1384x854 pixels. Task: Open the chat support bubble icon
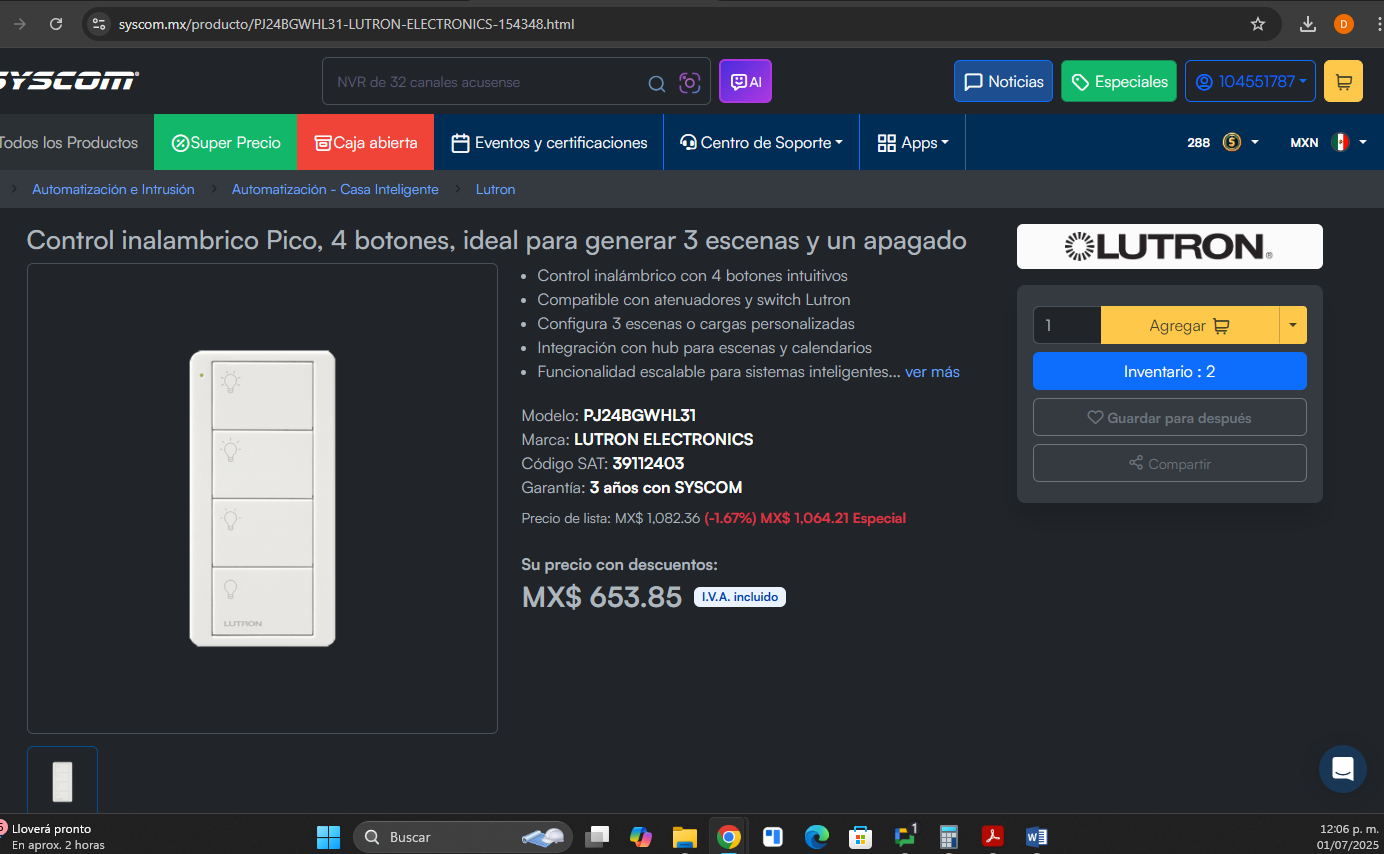coord(1342,769)
